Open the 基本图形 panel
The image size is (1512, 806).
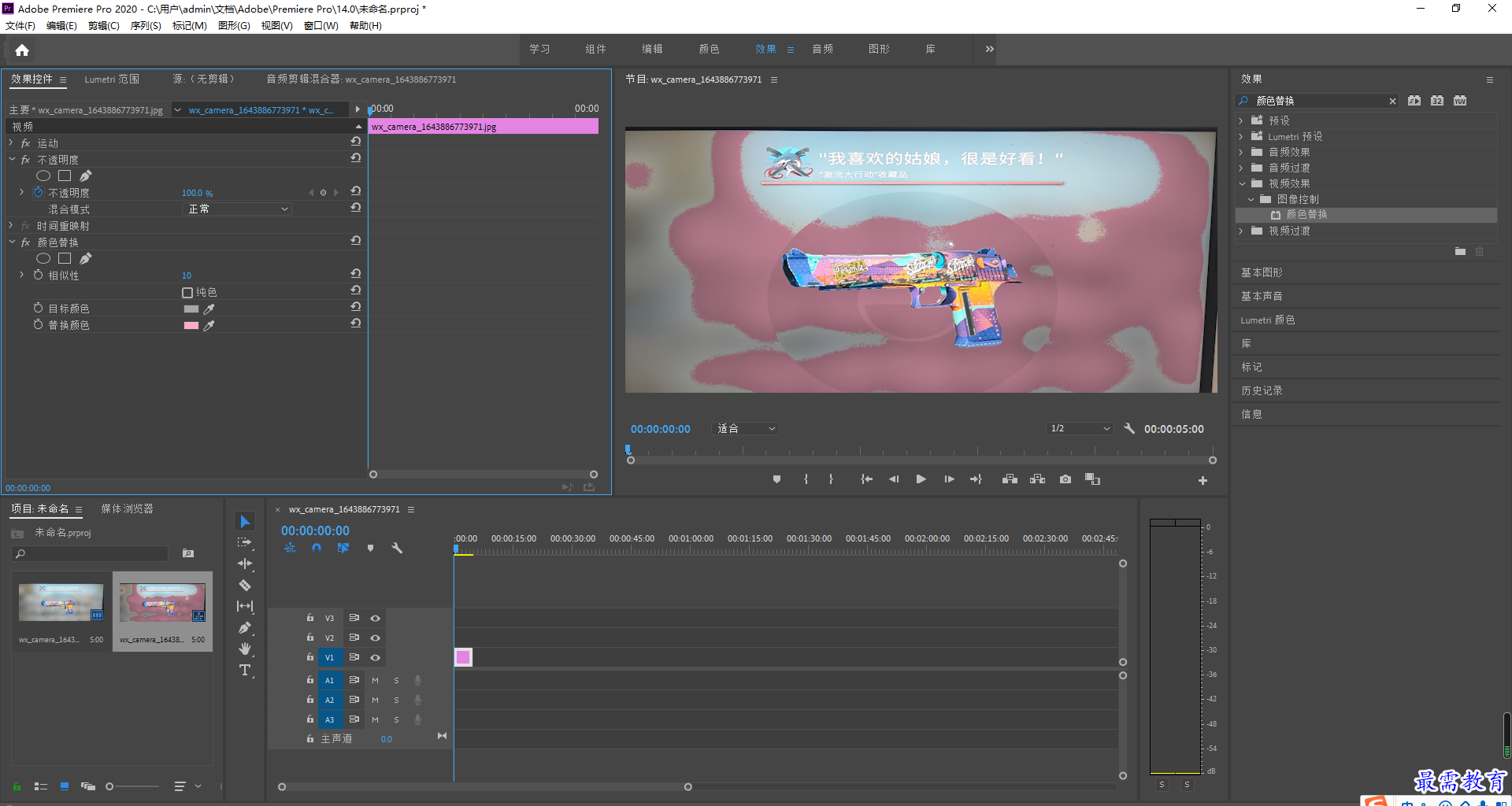click(1262, 272)
